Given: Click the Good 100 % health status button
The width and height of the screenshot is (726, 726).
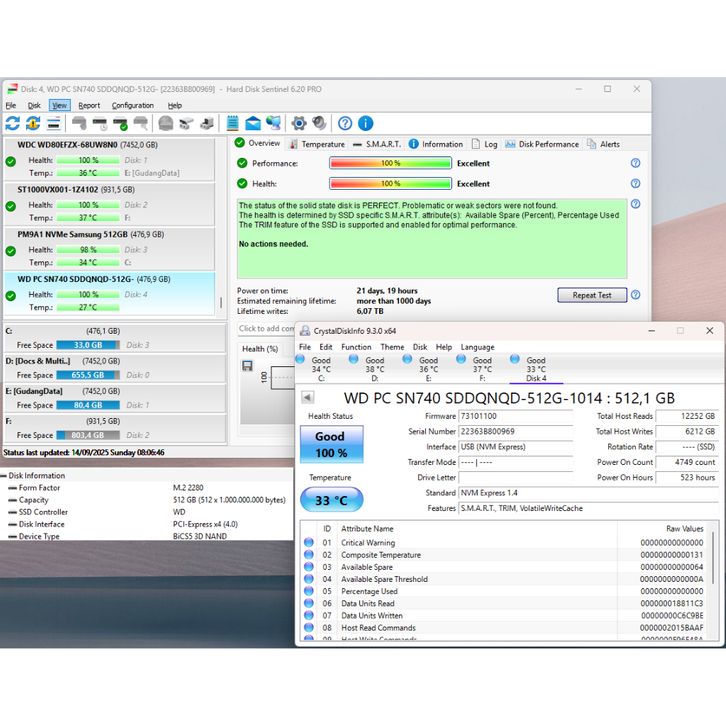Looking at the screenshot, I should coord(330,444).
